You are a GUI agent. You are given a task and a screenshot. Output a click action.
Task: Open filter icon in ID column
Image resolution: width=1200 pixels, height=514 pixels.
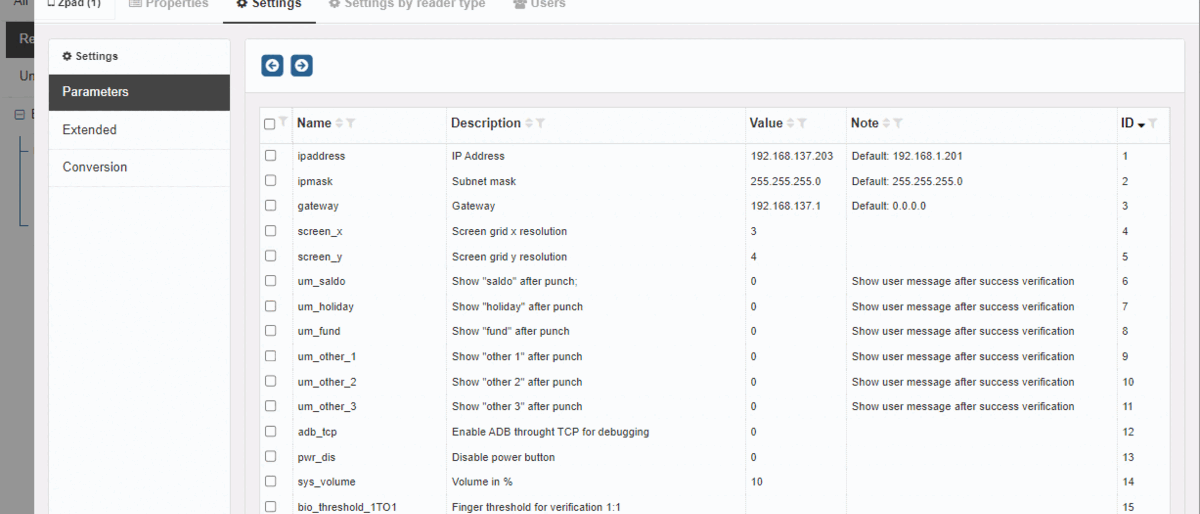point(1154,123)
